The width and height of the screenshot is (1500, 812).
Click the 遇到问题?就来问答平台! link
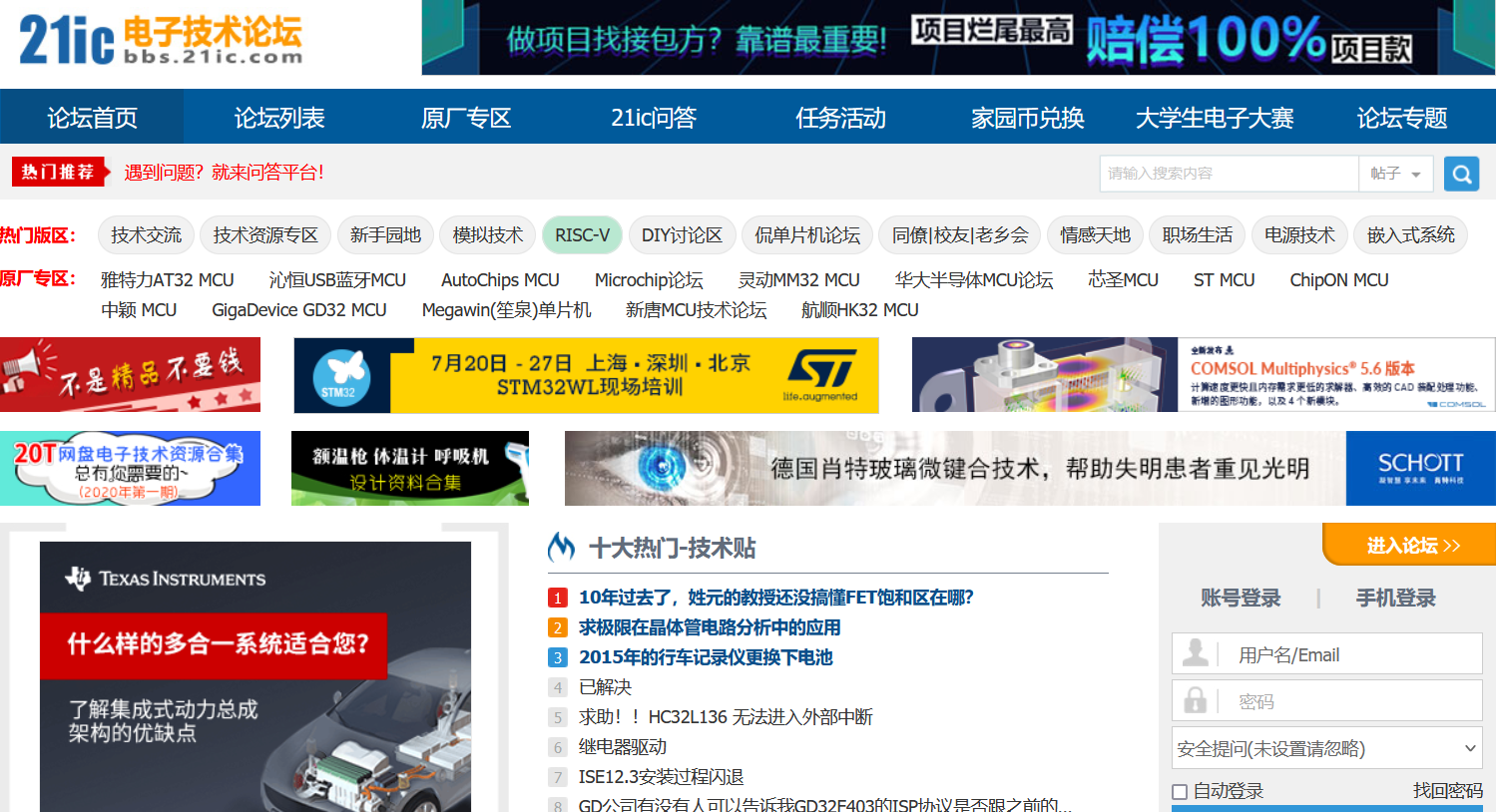point(224,173)
